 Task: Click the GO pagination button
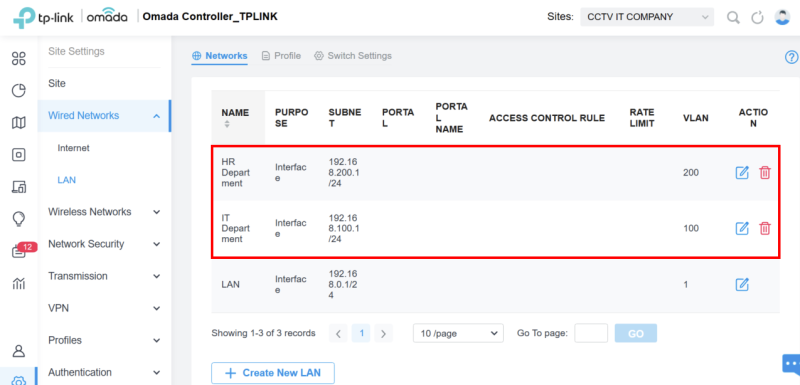pos(636,333)
